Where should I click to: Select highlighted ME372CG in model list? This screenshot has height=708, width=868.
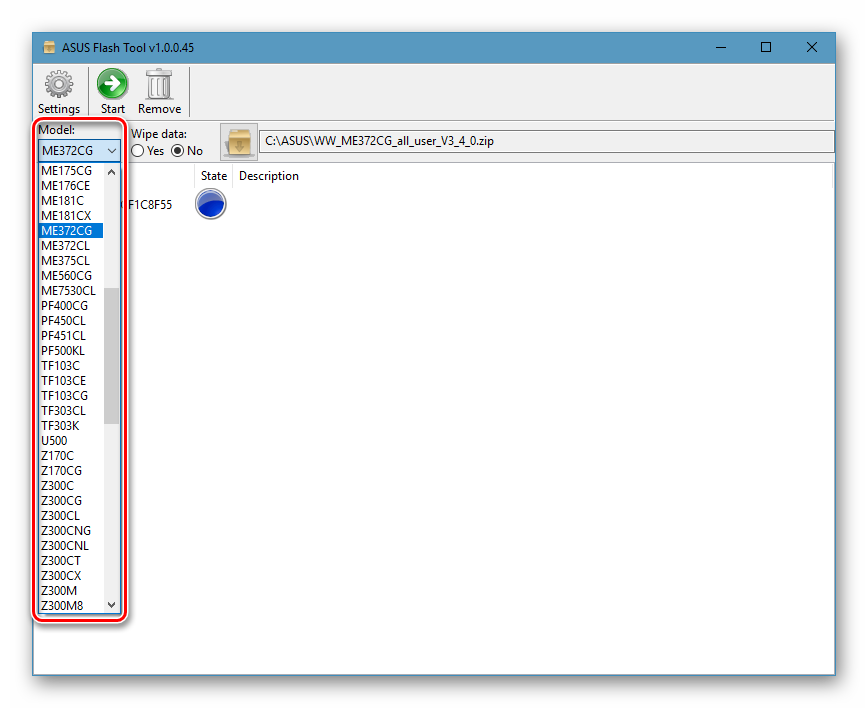point(71,230)
